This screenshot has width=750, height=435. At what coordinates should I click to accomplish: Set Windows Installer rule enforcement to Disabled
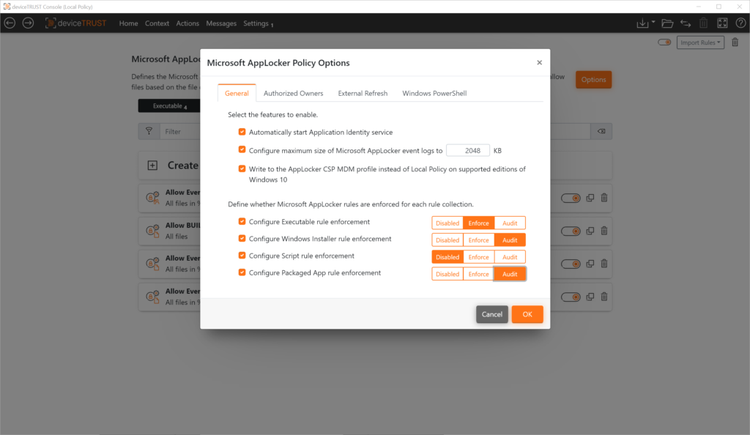point(447,240)
